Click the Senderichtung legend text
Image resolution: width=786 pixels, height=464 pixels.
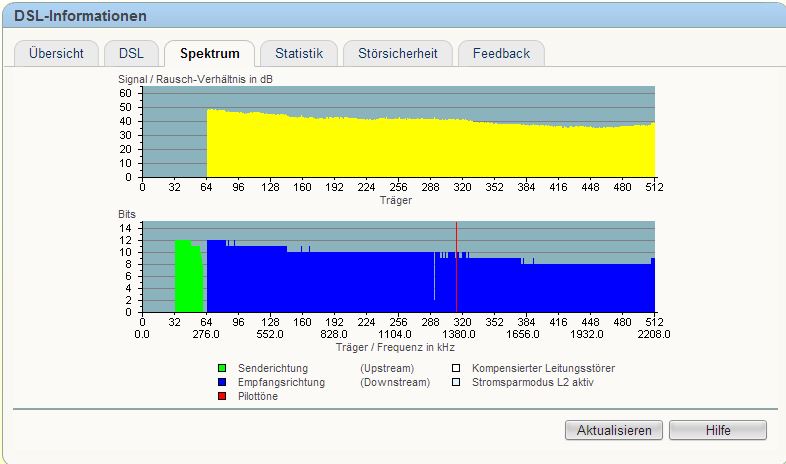pyautogui.click(x=273, y=368)
